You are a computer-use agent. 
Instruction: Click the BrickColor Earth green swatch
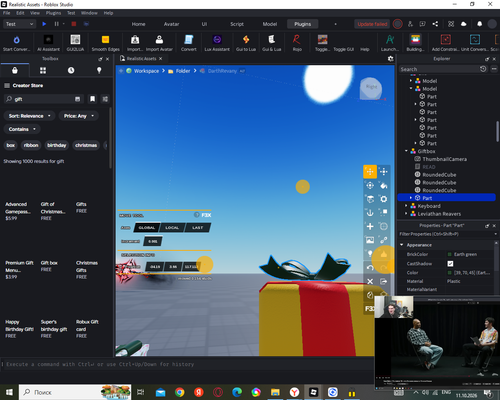[x=449, y=254]
